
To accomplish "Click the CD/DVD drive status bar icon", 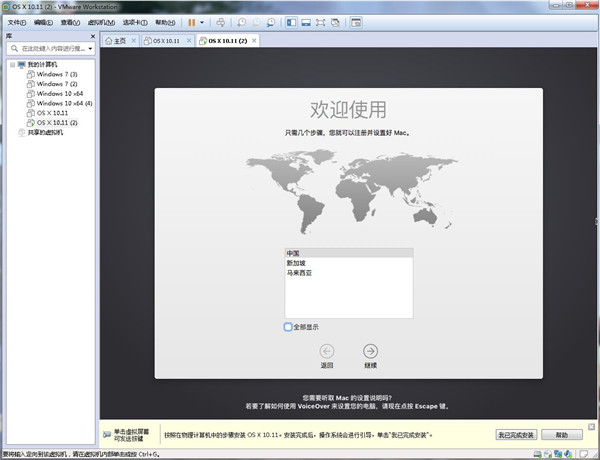I will coord(548,454).
